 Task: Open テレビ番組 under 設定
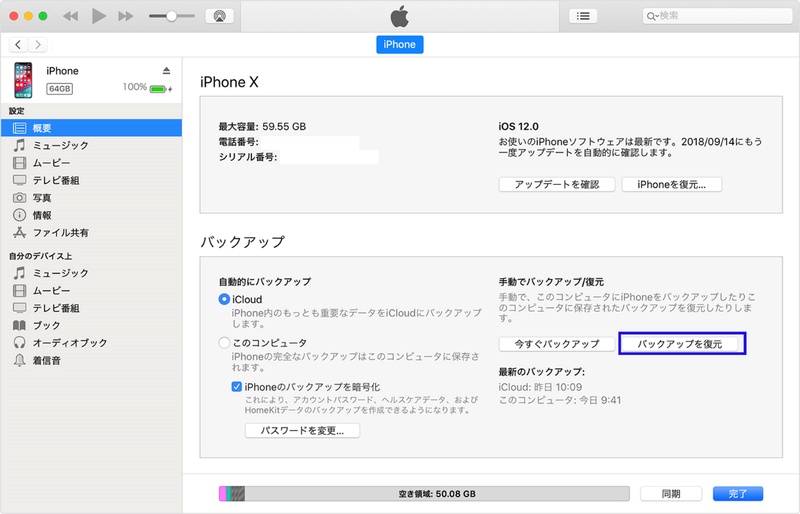coord(91,180)
